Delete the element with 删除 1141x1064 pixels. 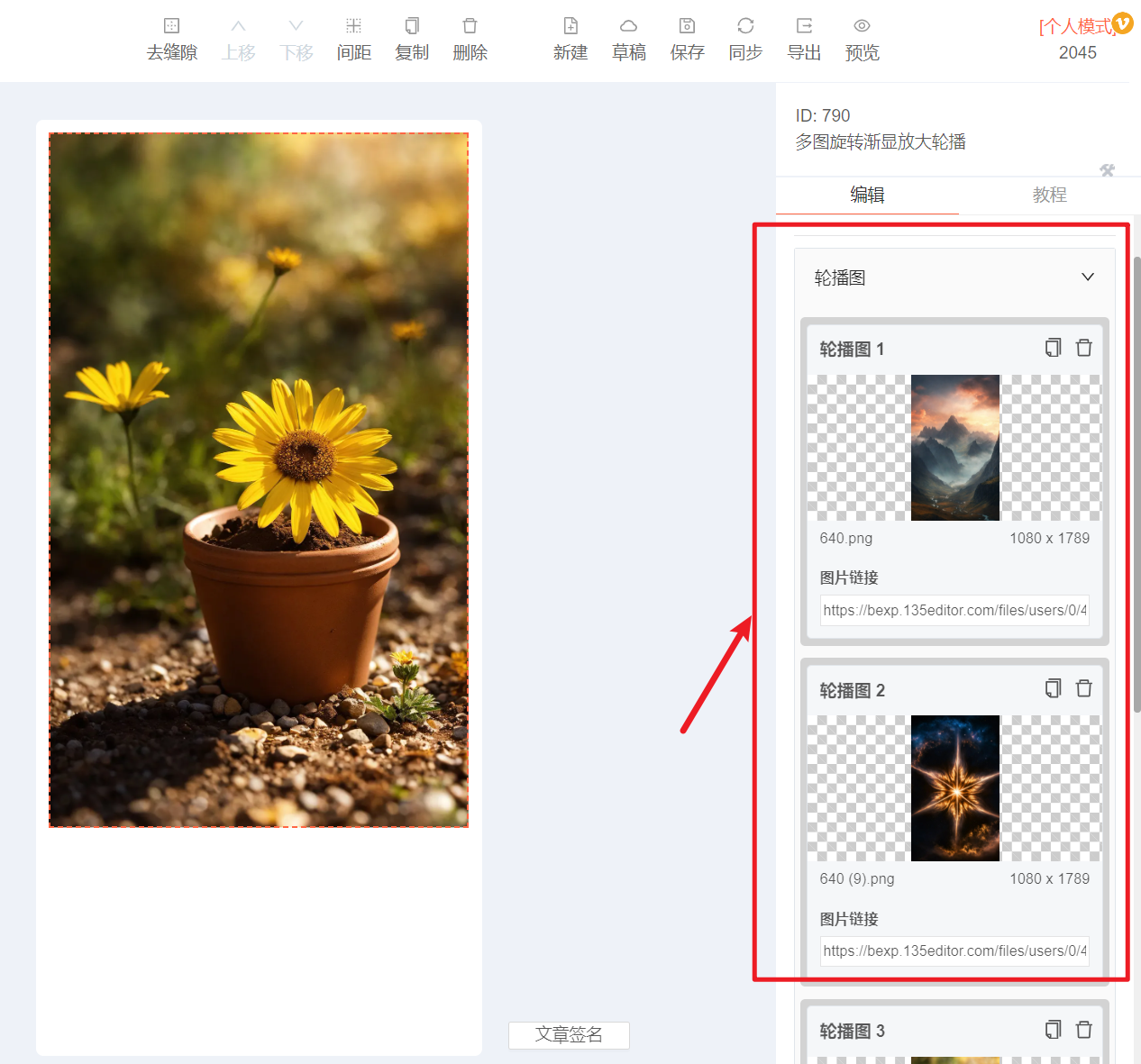[470, 40]
